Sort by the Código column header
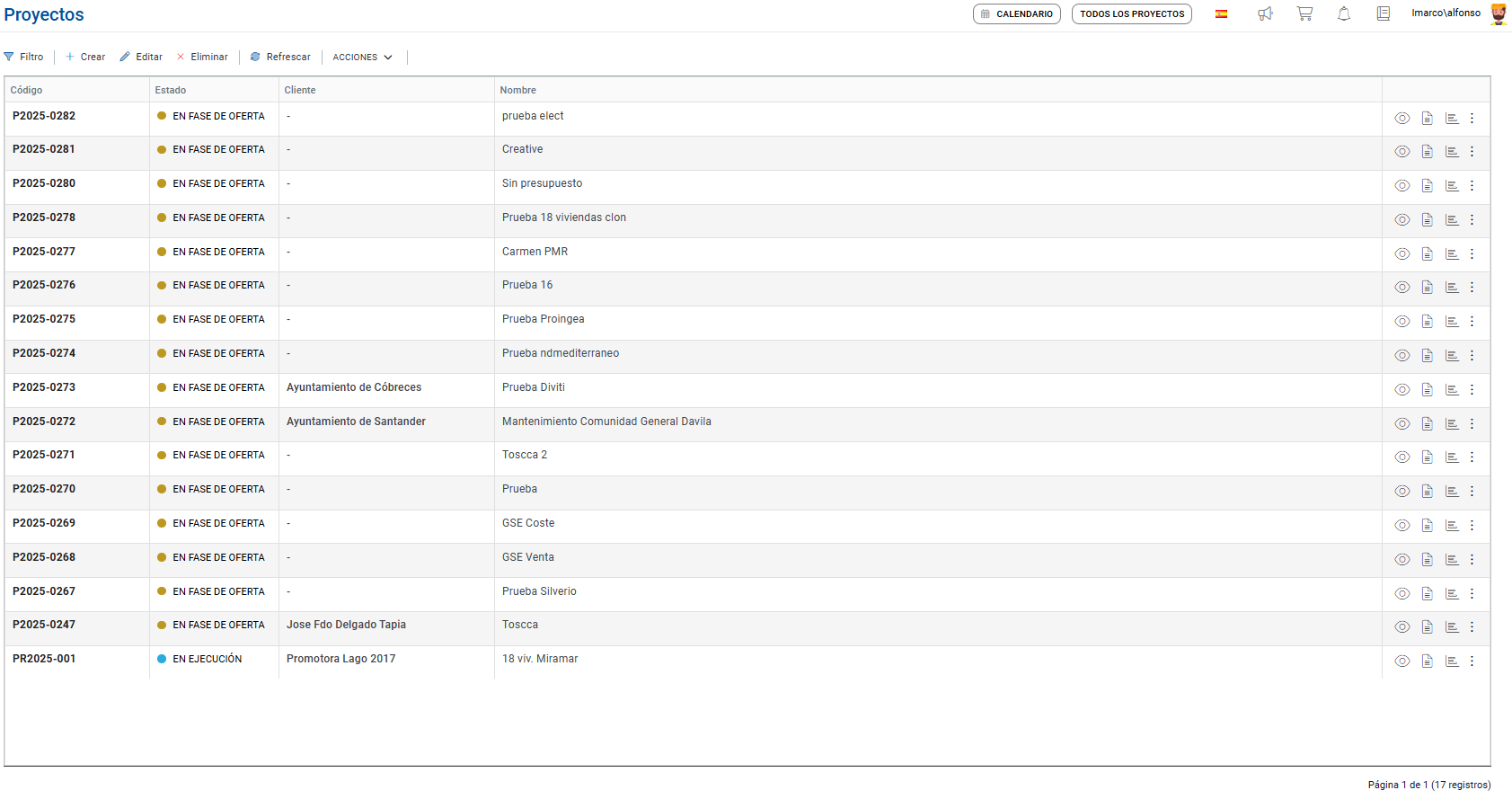This screenshot has width=1512, height=799. coord(27,90)
